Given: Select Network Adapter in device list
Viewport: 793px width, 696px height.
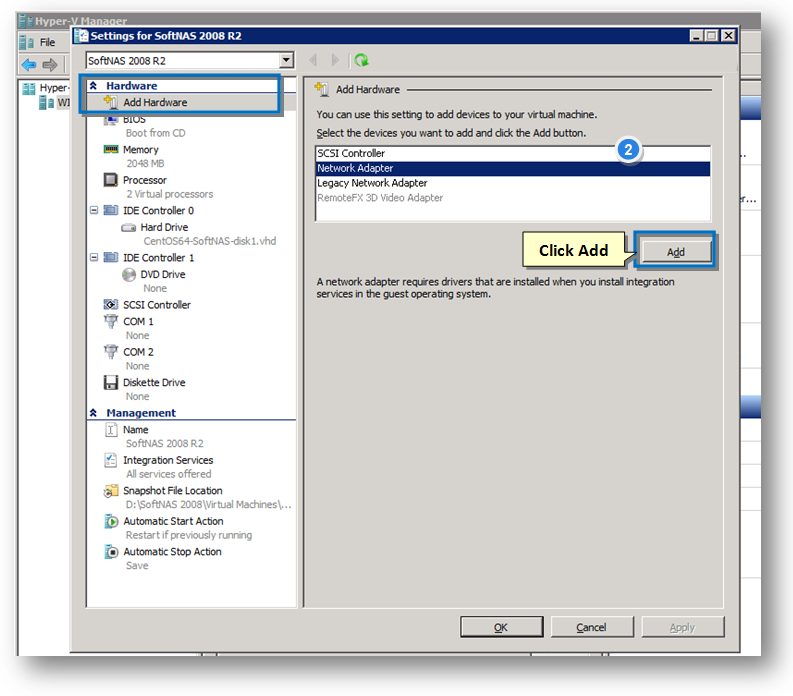Looking at the screenshot, I should tap(513, 168).
